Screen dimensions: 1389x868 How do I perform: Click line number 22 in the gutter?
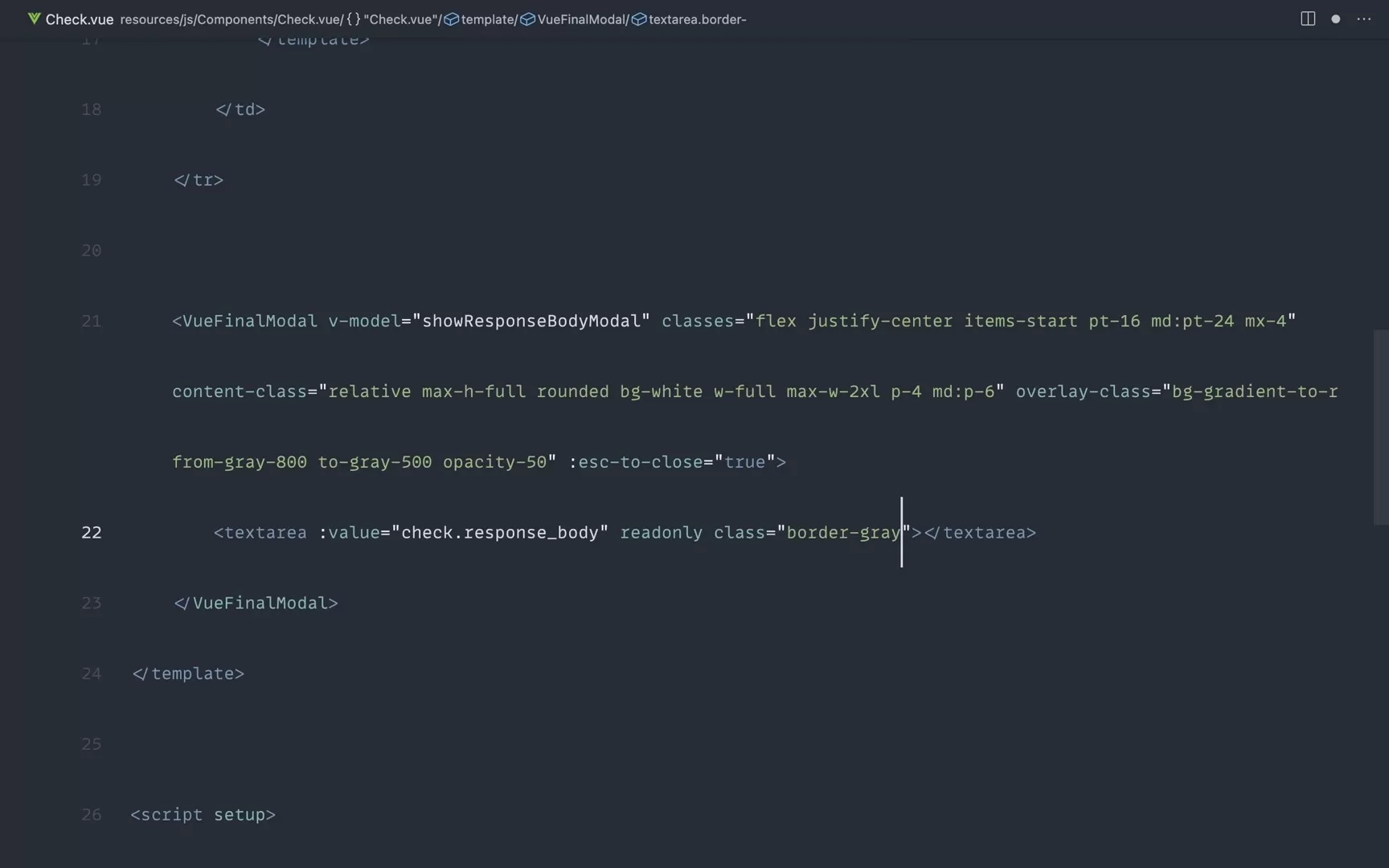coord(92,533)
